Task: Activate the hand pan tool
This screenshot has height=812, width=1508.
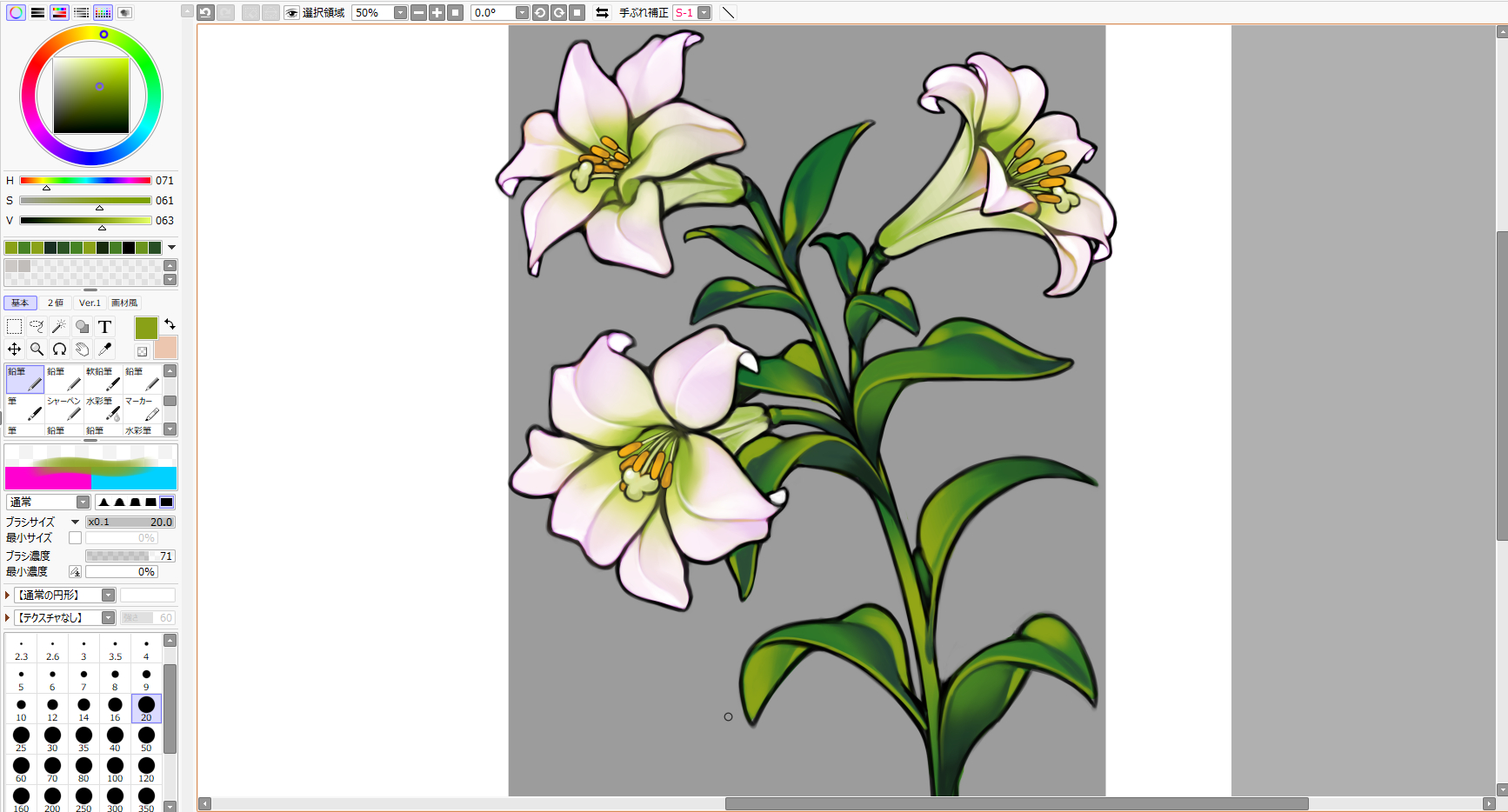Action: pyautogui.click(x=82, y=349)
